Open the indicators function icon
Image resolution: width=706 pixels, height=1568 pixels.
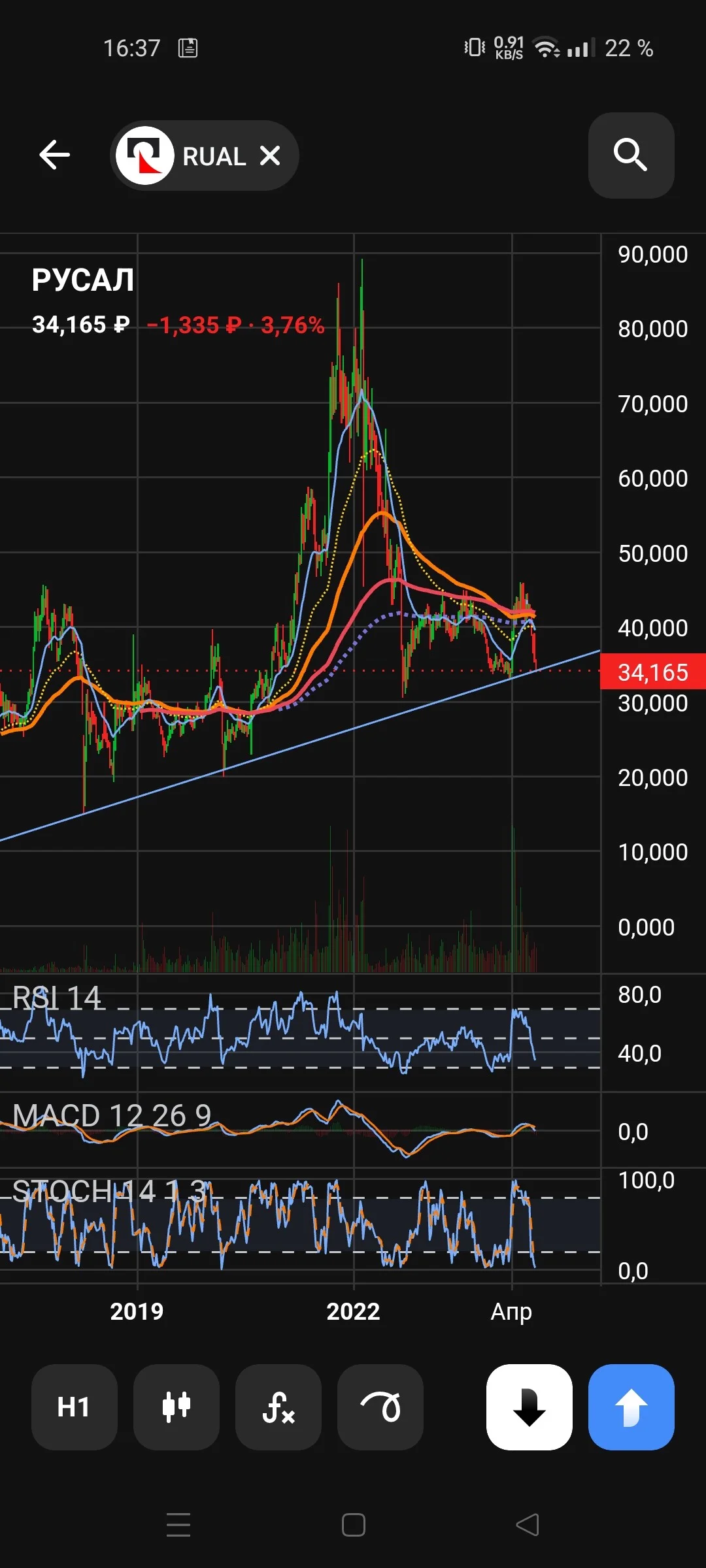pyautogui.click(x=278, y=1407)
